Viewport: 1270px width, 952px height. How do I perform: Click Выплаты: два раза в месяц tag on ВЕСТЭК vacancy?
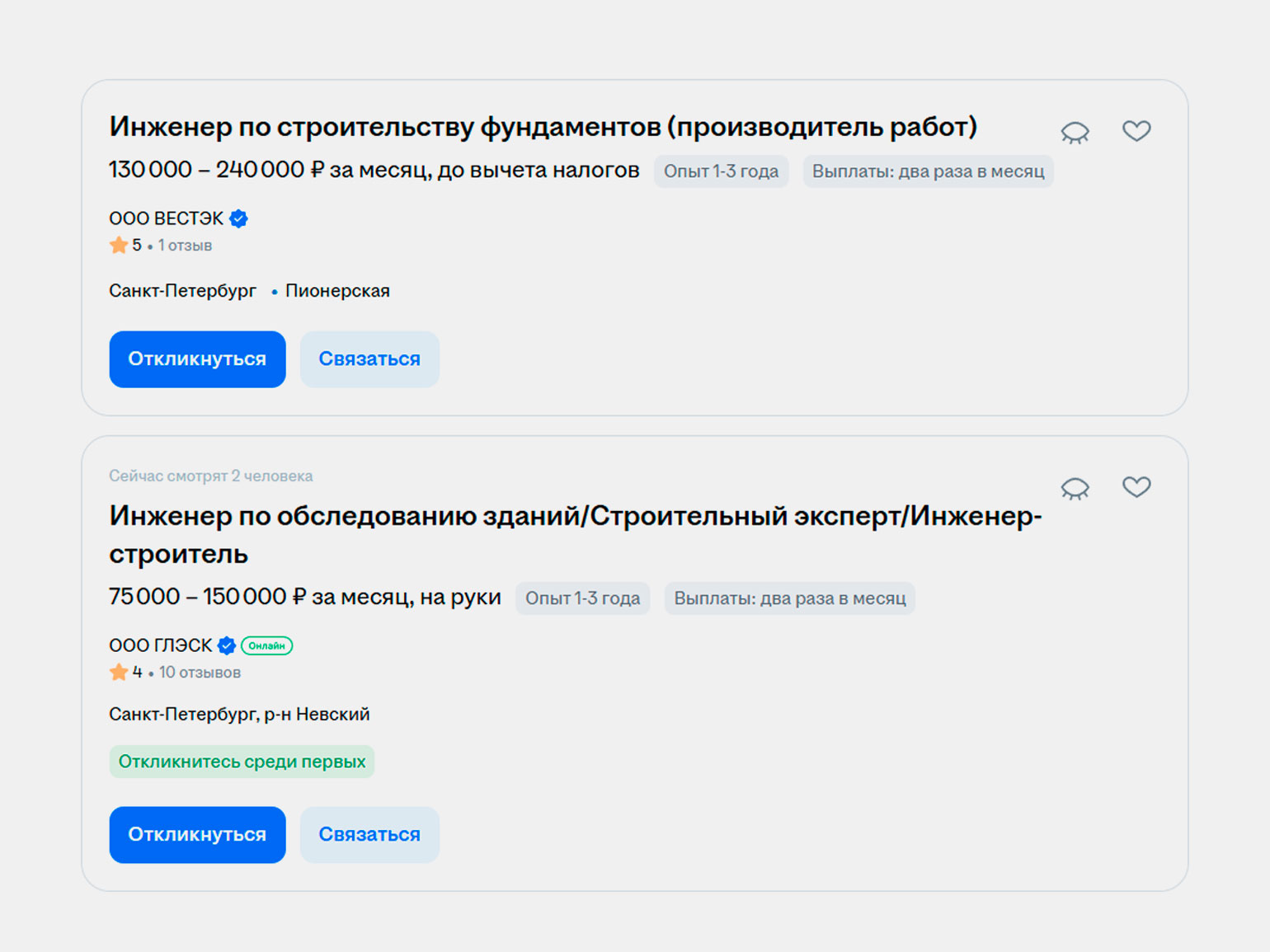(x=929, y=171)
